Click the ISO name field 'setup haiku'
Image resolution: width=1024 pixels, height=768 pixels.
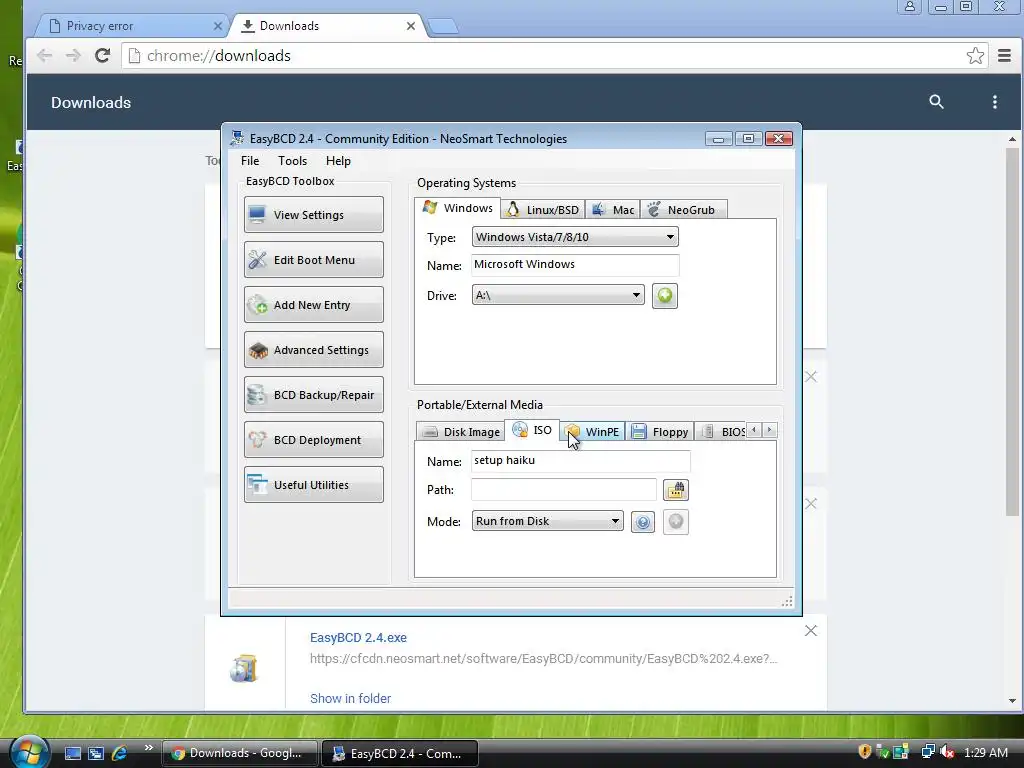pyautogui.click(x=580, y=460)
